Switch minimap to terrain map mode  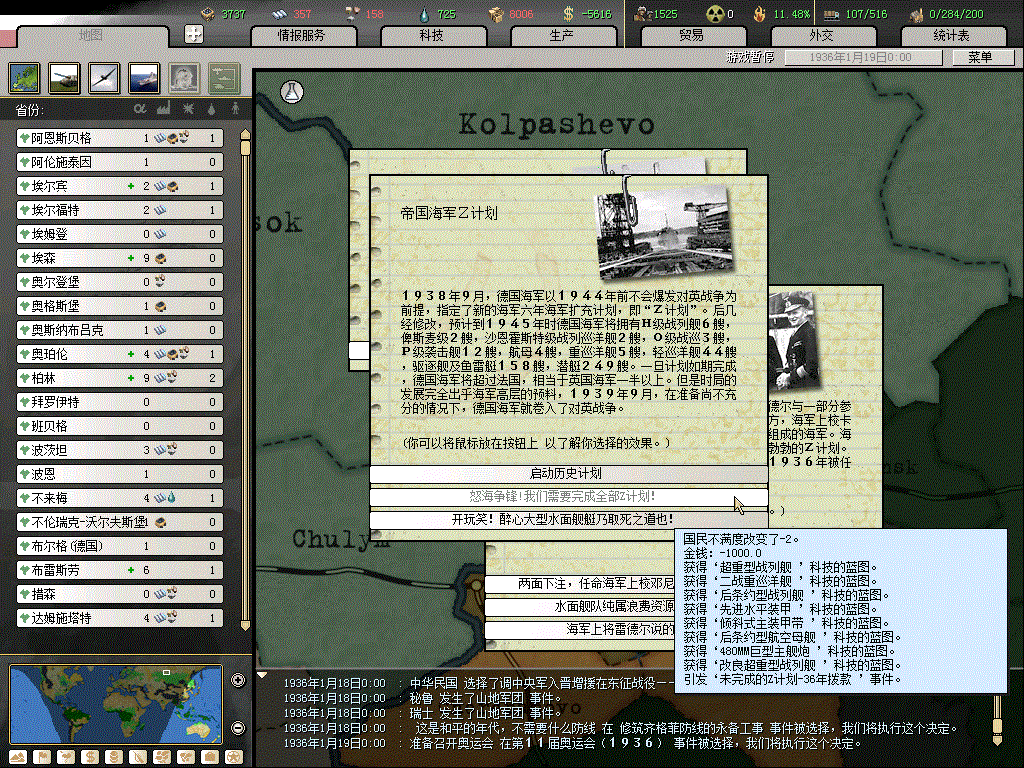pos(19,754)
